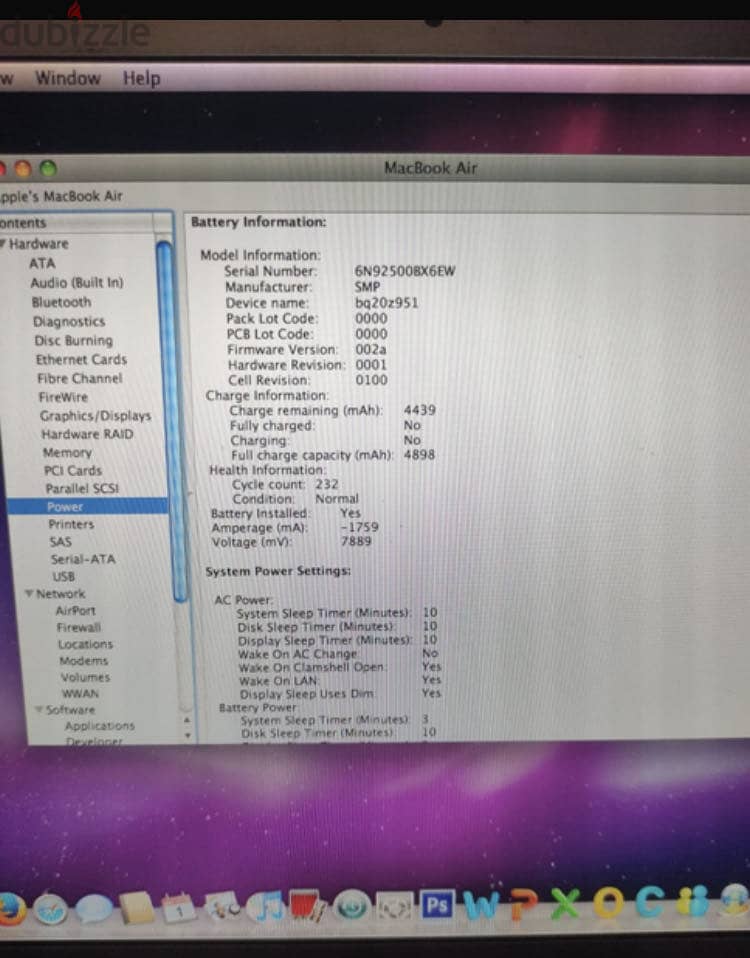Open iChat speech bubble in Dock

[x=93, y=909]
